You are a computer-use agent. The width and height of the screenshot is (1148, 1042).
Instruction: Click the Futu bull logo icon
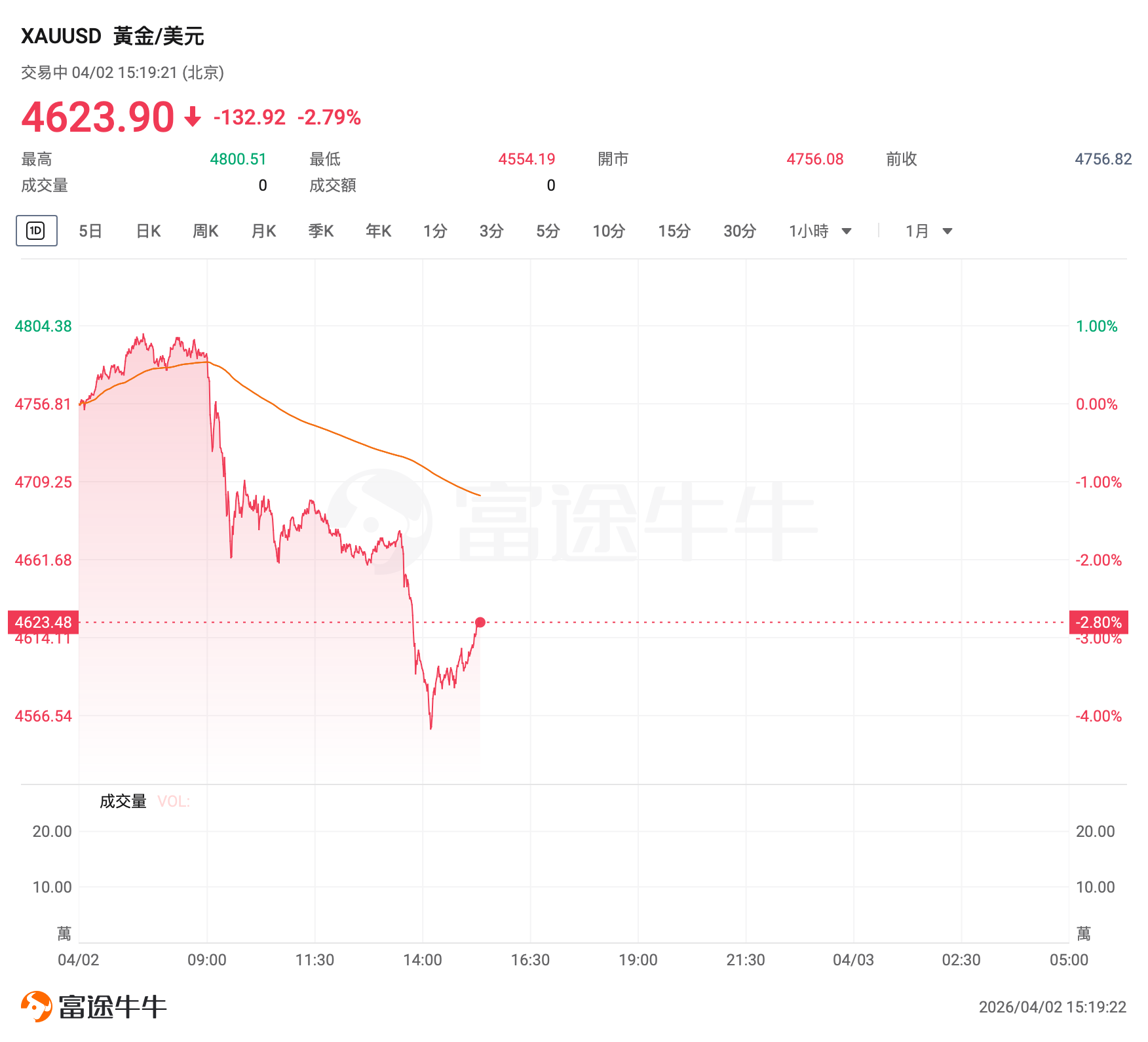36,1006
